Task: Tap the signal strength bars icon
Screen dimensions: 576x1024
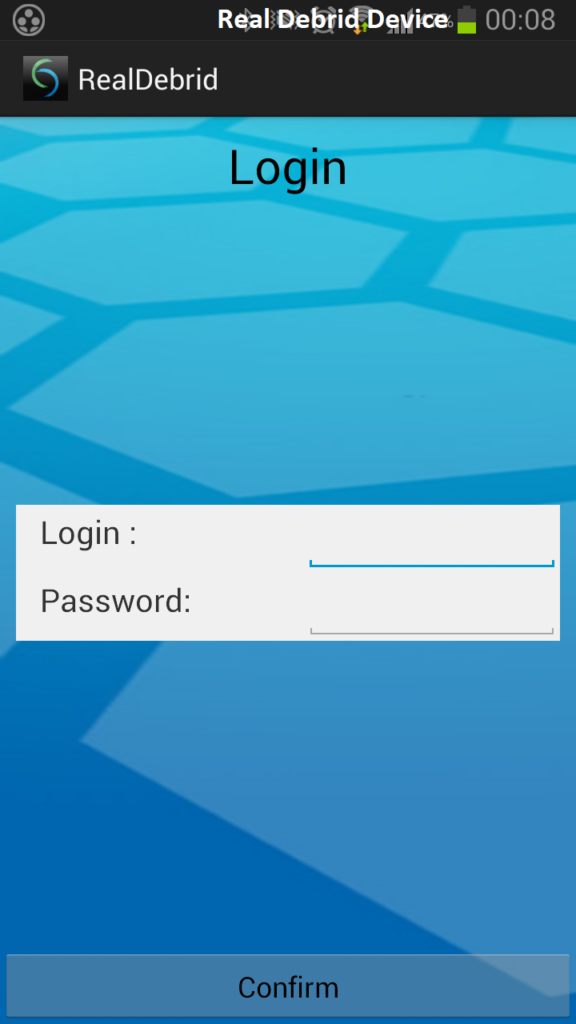Action: pos(403,21)
